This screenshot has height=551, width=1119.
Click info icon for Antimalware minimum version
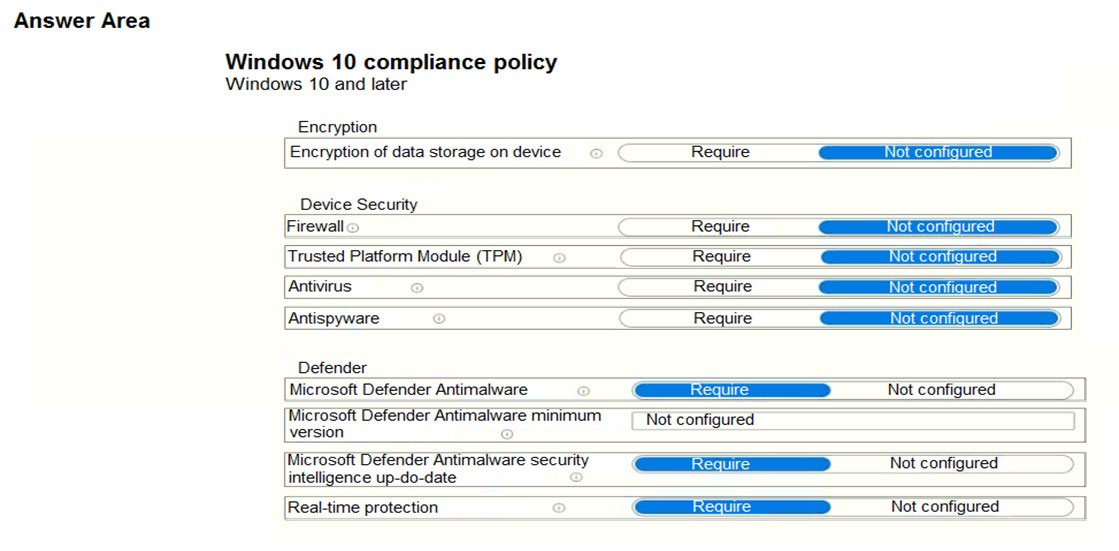click(507, 434)
